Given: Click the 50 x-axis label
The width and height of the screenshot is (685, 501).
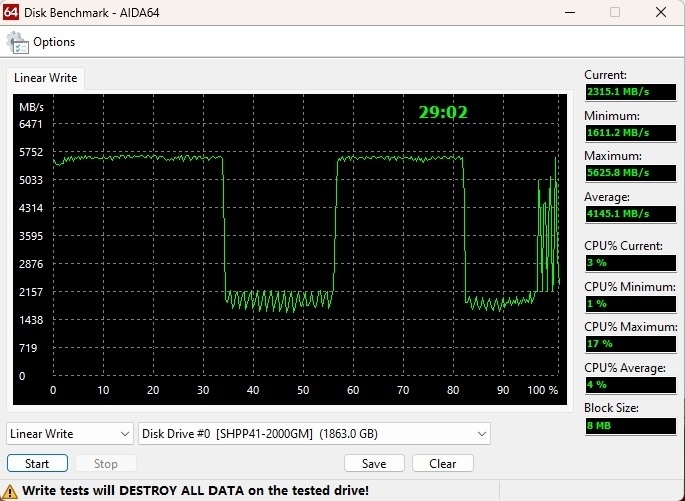Looking at the screenshot, I should pyautogui.click(x=303, y=390).
